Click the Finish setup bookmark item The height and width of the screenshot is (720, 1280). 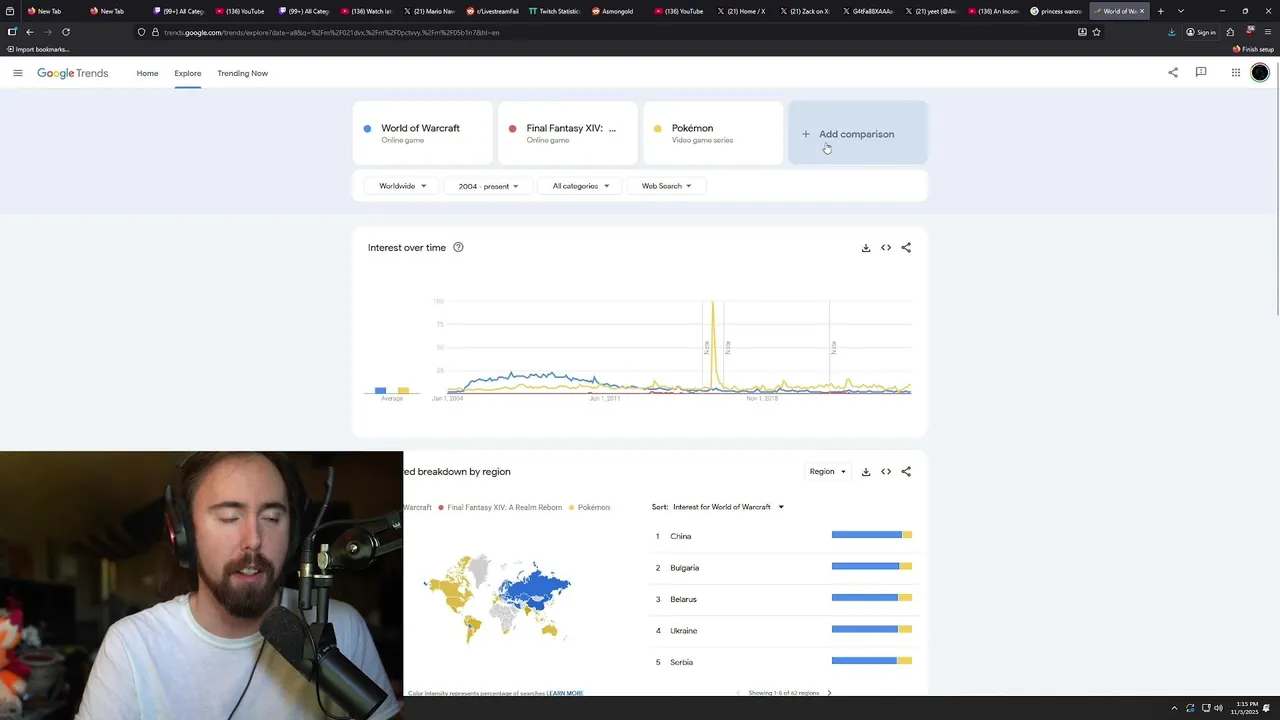(x=1253, y=49)
